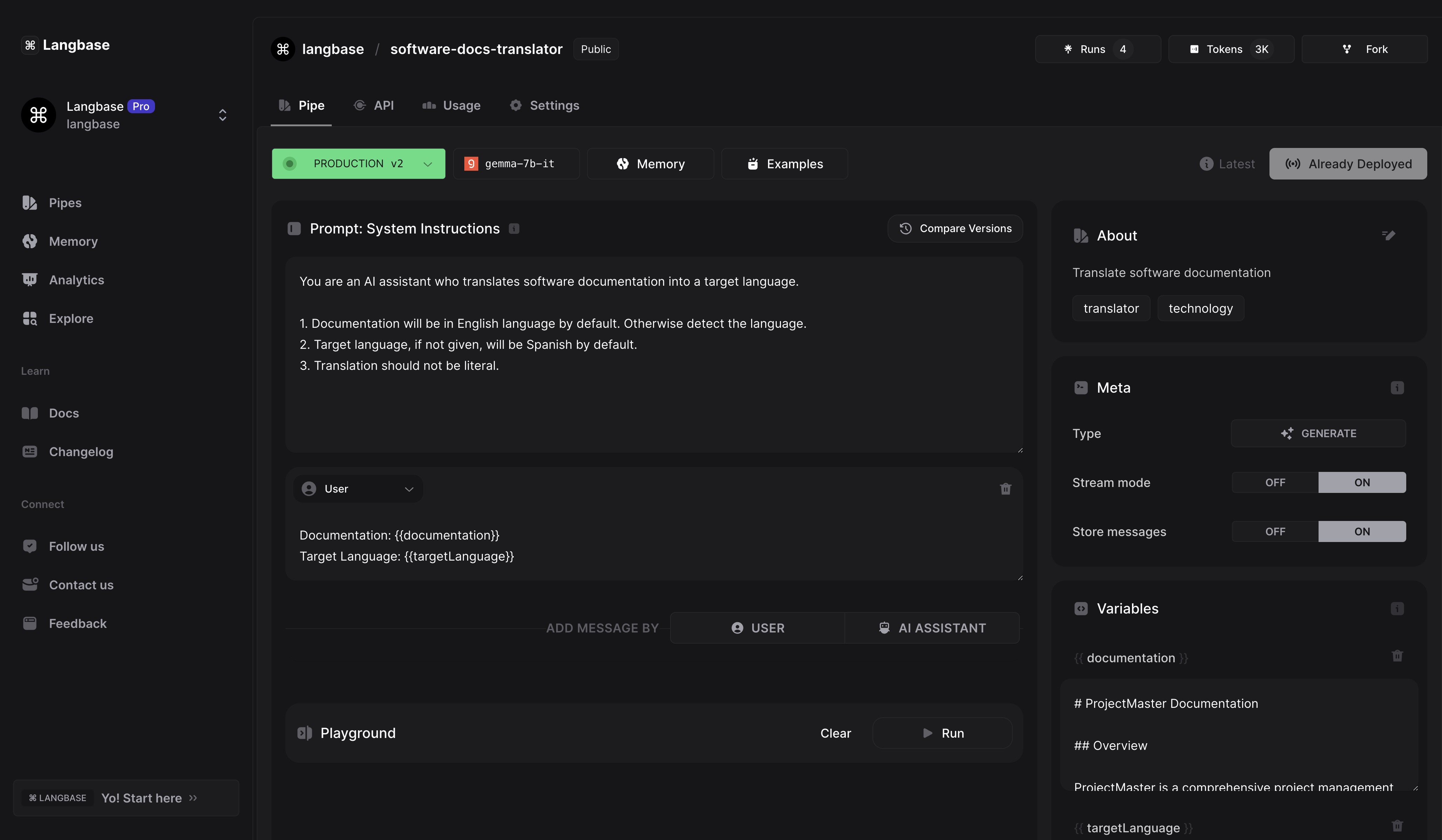Open the Analytics sidebar item
The image size is (1442, 840).
(76, 280)
